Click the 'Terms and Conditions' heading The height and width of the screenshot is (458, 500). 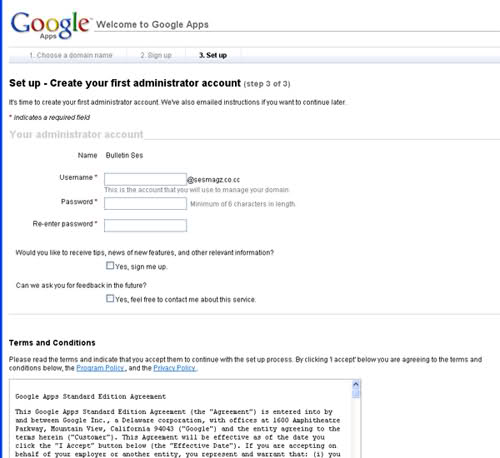tap(52, 343)
